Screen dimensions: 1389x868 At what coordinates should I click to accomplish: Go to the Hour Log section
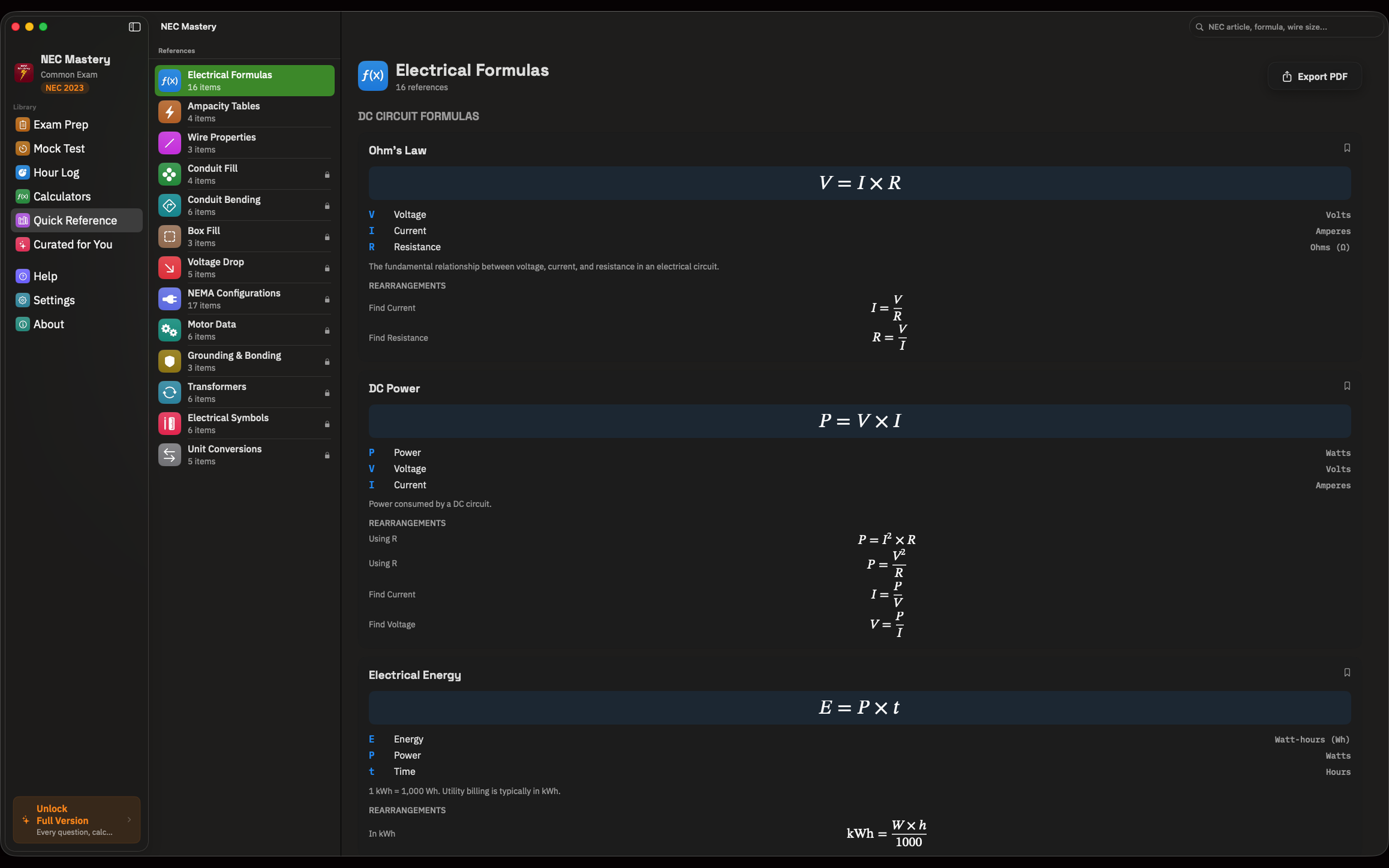tap(76, 173)
